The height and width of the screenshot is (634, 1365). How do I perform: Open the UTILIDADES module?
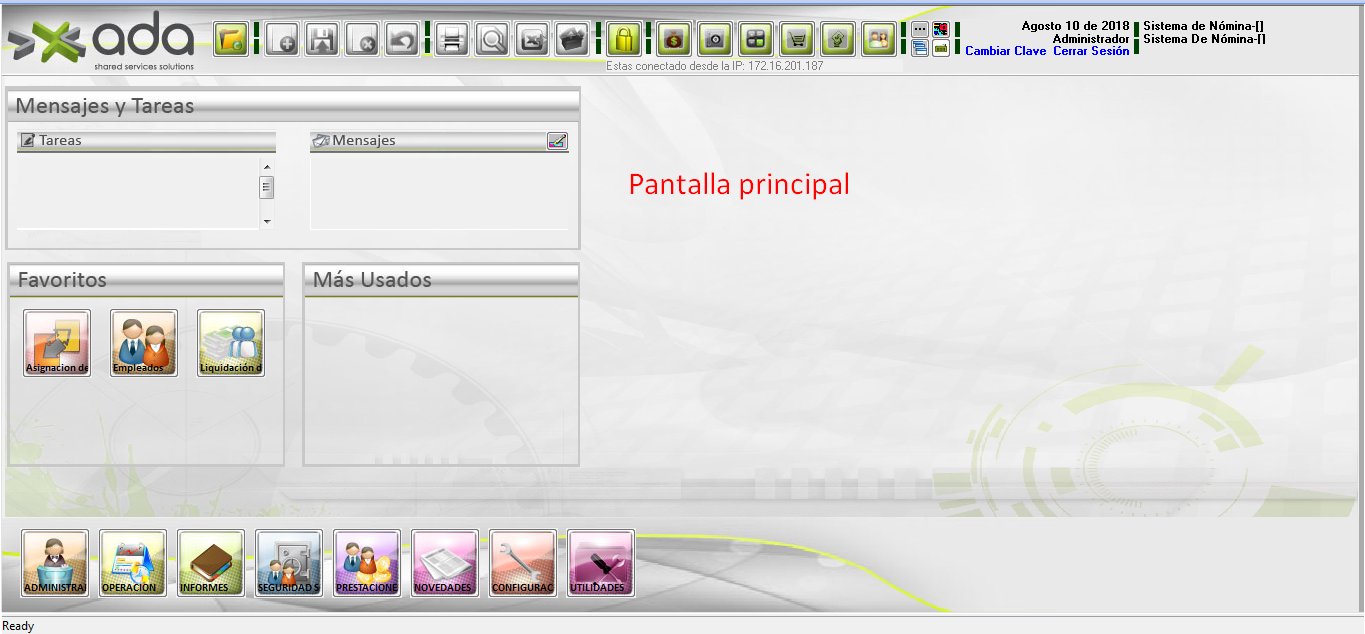[x=600, y=563]
